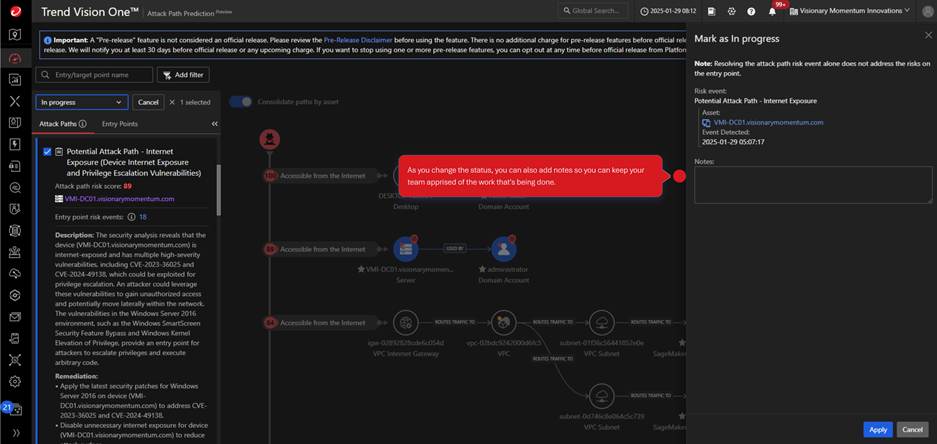Click Apply in Mark as In progress panel

[x=878, y=429]
